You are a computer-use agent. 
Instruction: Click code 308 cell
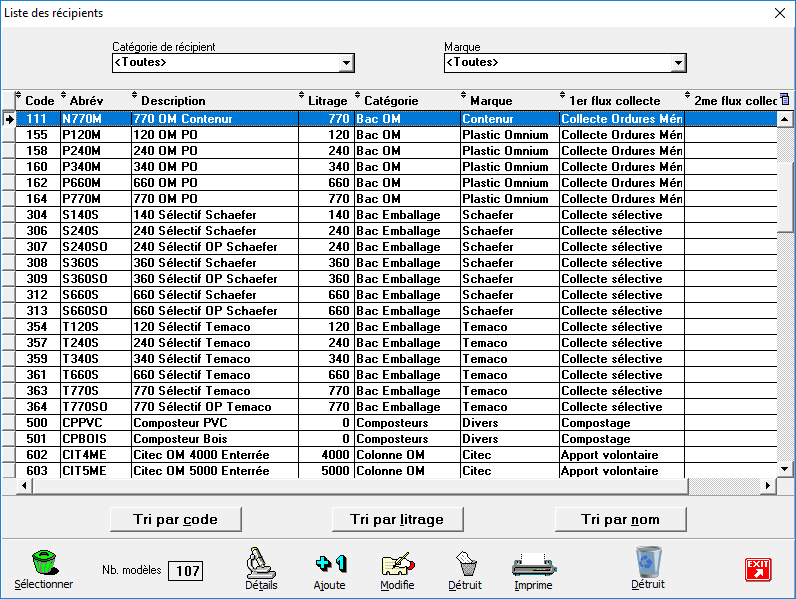(x=37, y=263)
